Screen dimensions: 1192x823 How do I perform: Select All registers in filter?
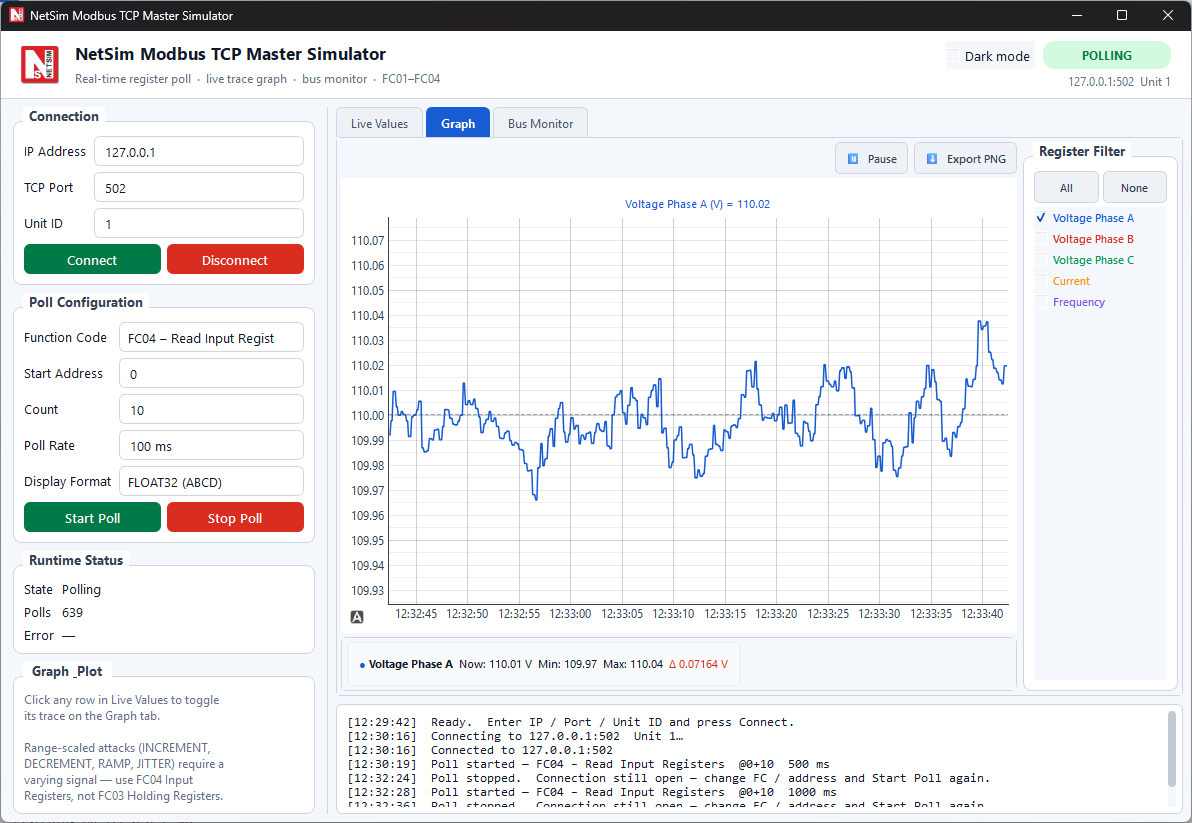coord(1066,188)
